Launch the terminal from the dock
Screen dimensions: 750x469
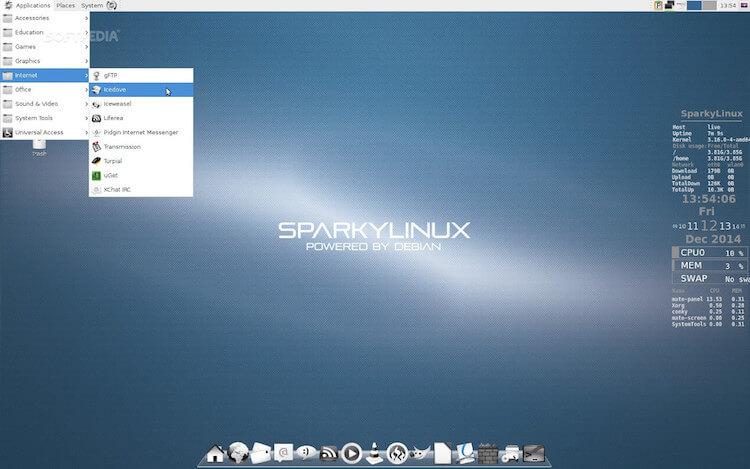pyautogui.click(x=534, y=453)
